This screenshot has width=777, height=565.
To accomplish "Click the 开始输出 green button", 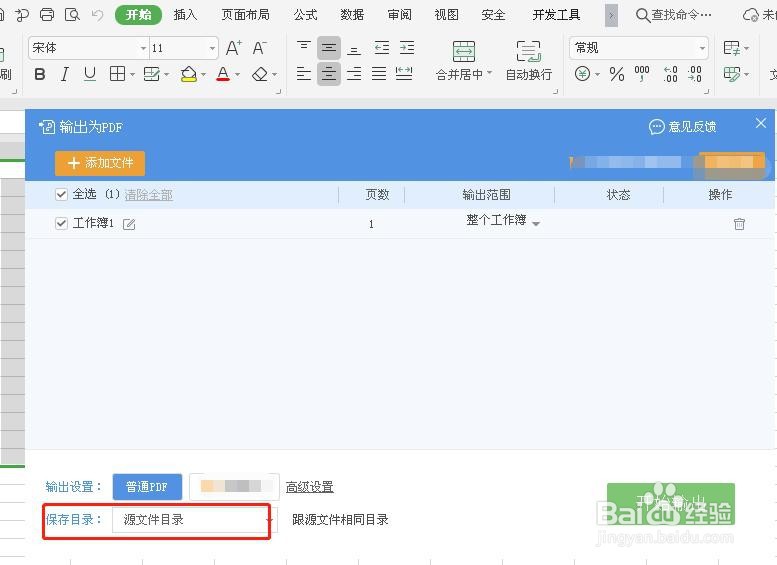I will [671, 504].
